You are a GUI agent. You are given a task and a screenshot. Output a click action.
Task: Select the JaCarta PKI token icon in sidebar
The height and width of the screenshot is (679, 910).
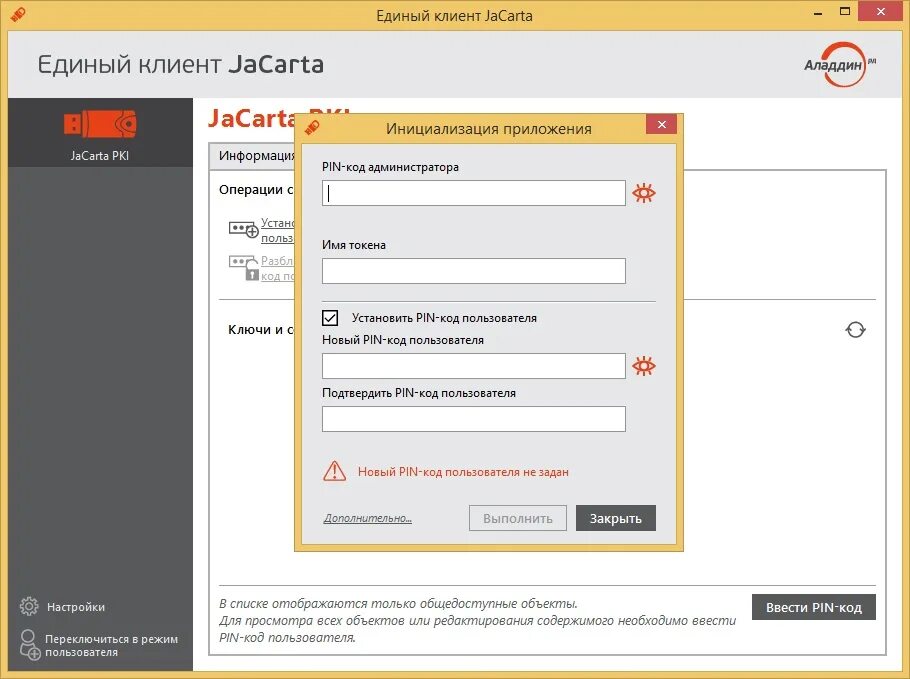[100, 124]
